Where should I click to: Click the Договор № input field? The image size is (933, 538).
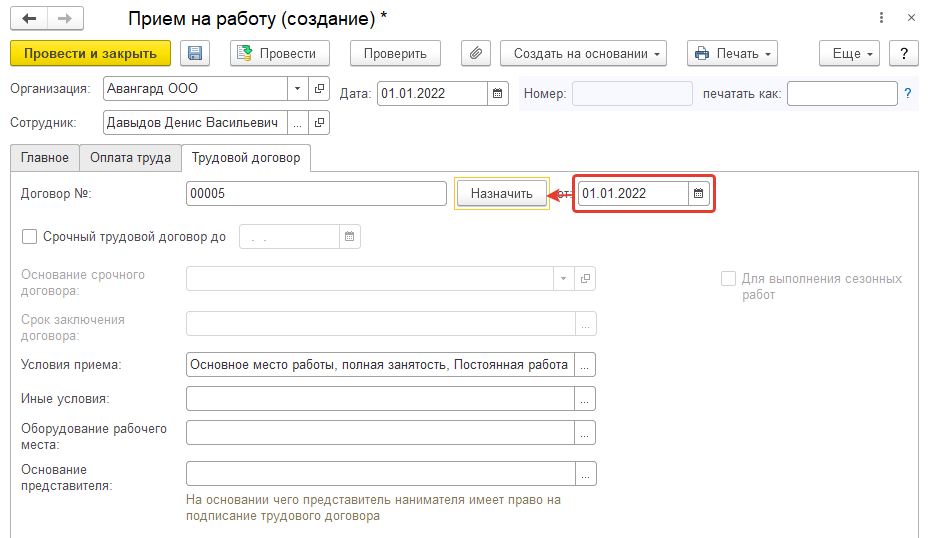316,194
